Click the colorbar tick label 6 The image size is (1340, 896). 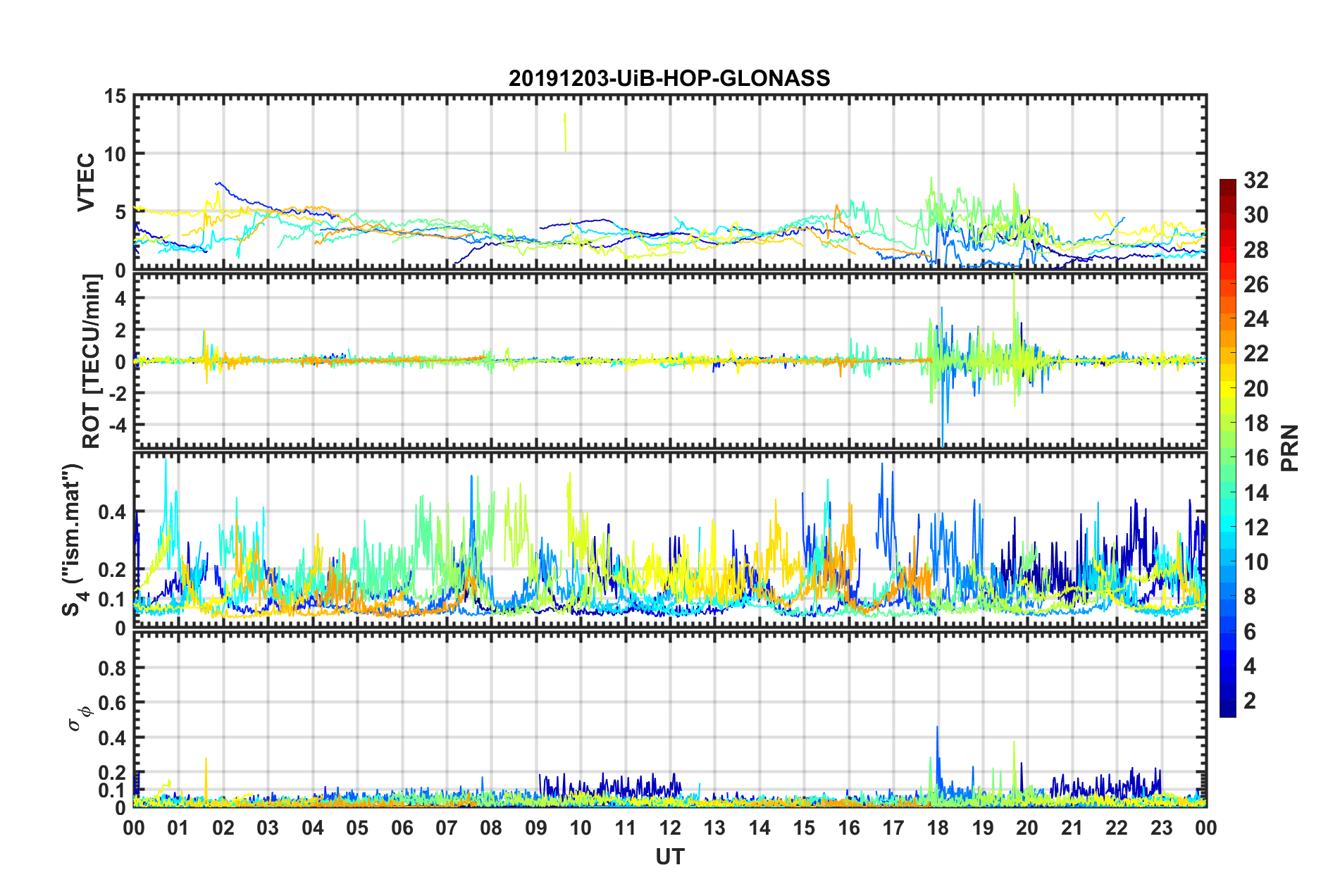(1250, 632)
